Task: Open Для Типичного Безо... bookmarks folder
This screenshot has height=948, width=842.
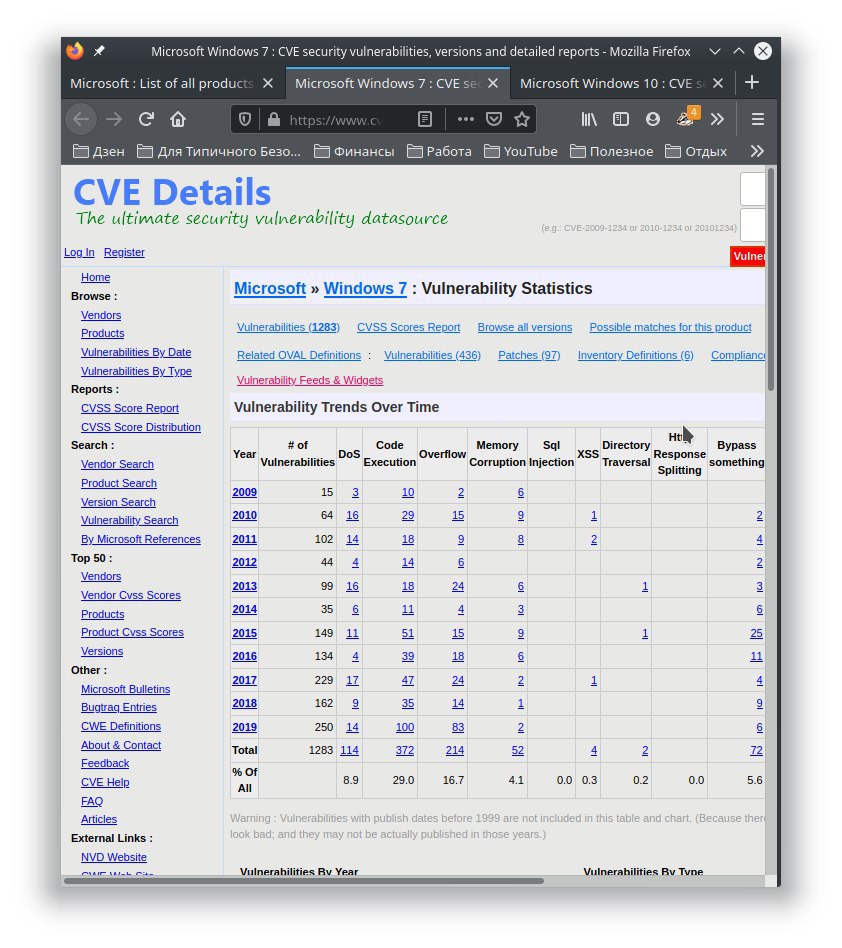Action: point(219,151)
